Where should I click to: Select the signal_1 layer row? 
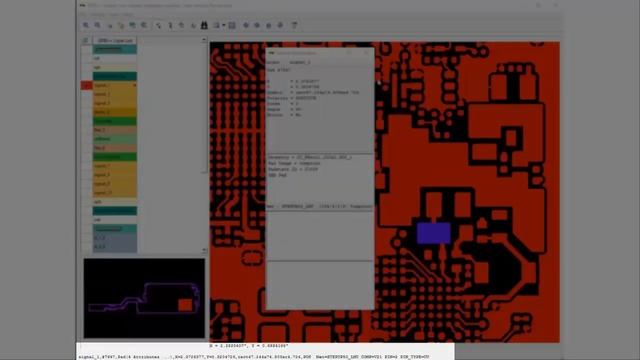click(114, 85)
